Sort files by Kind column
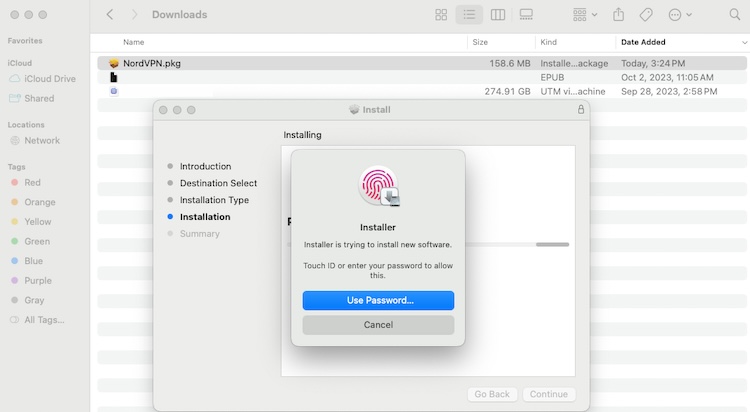The width and height of the screenshot is (750, 412). pyautogui.click(x=549, y=42)
